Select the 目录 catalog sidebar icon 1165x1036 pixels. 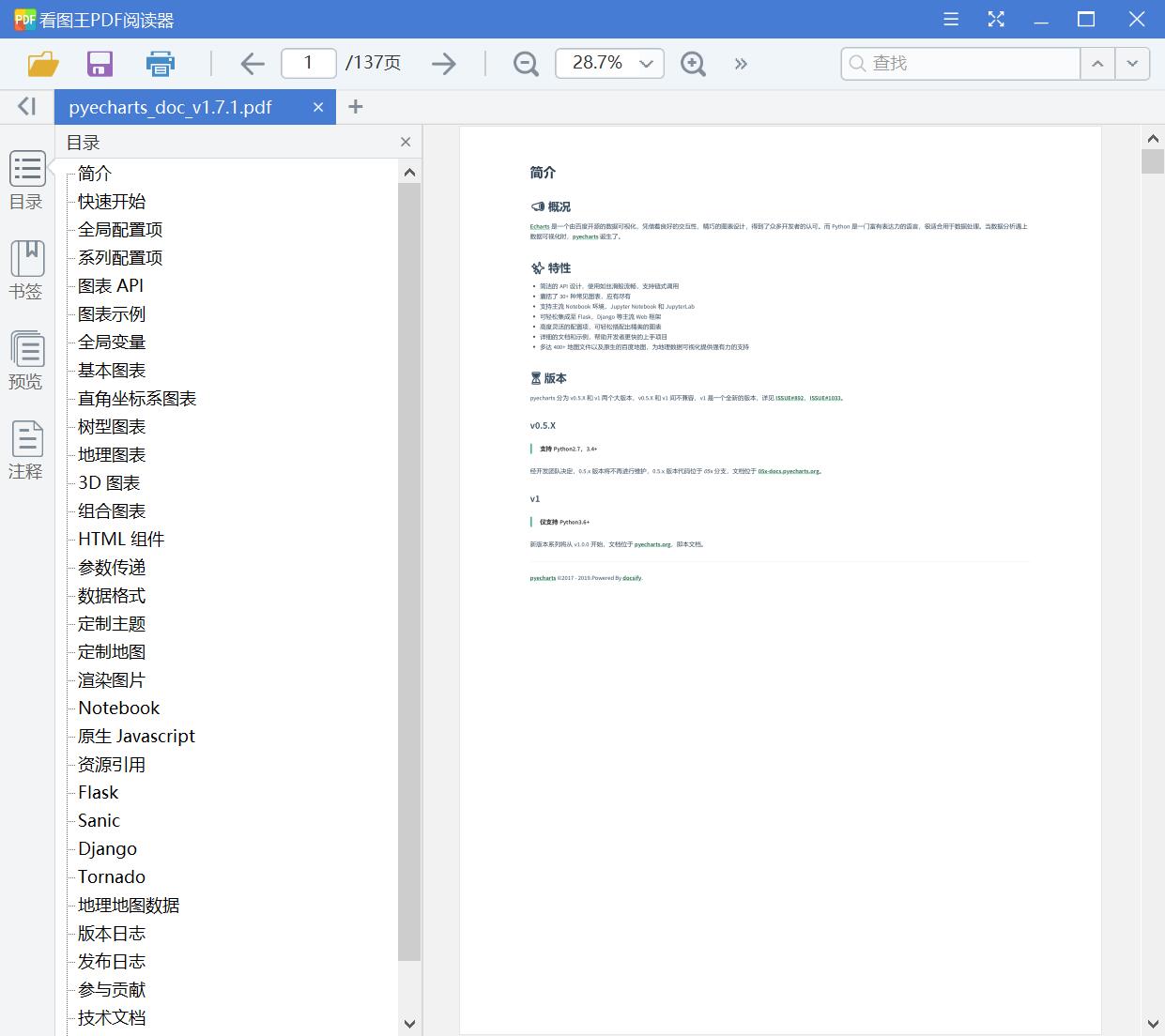pyautogui.click(x=26, y=182)
